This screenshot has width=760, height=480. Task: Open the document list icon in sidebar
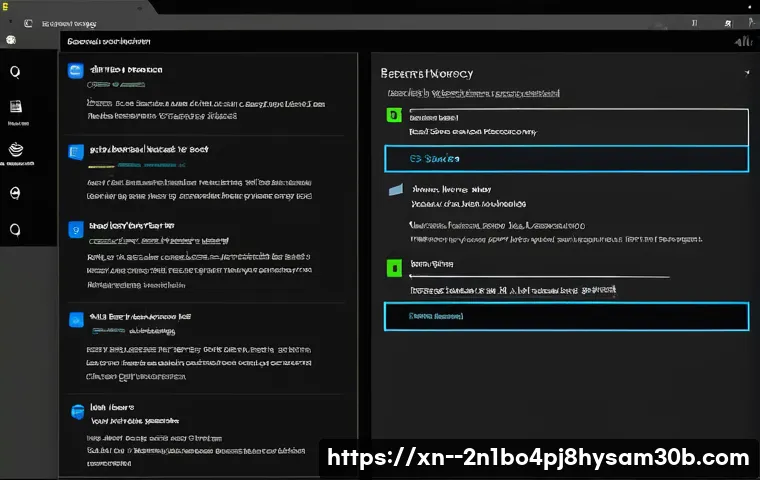pyautogui.click(x=15, y=107)
